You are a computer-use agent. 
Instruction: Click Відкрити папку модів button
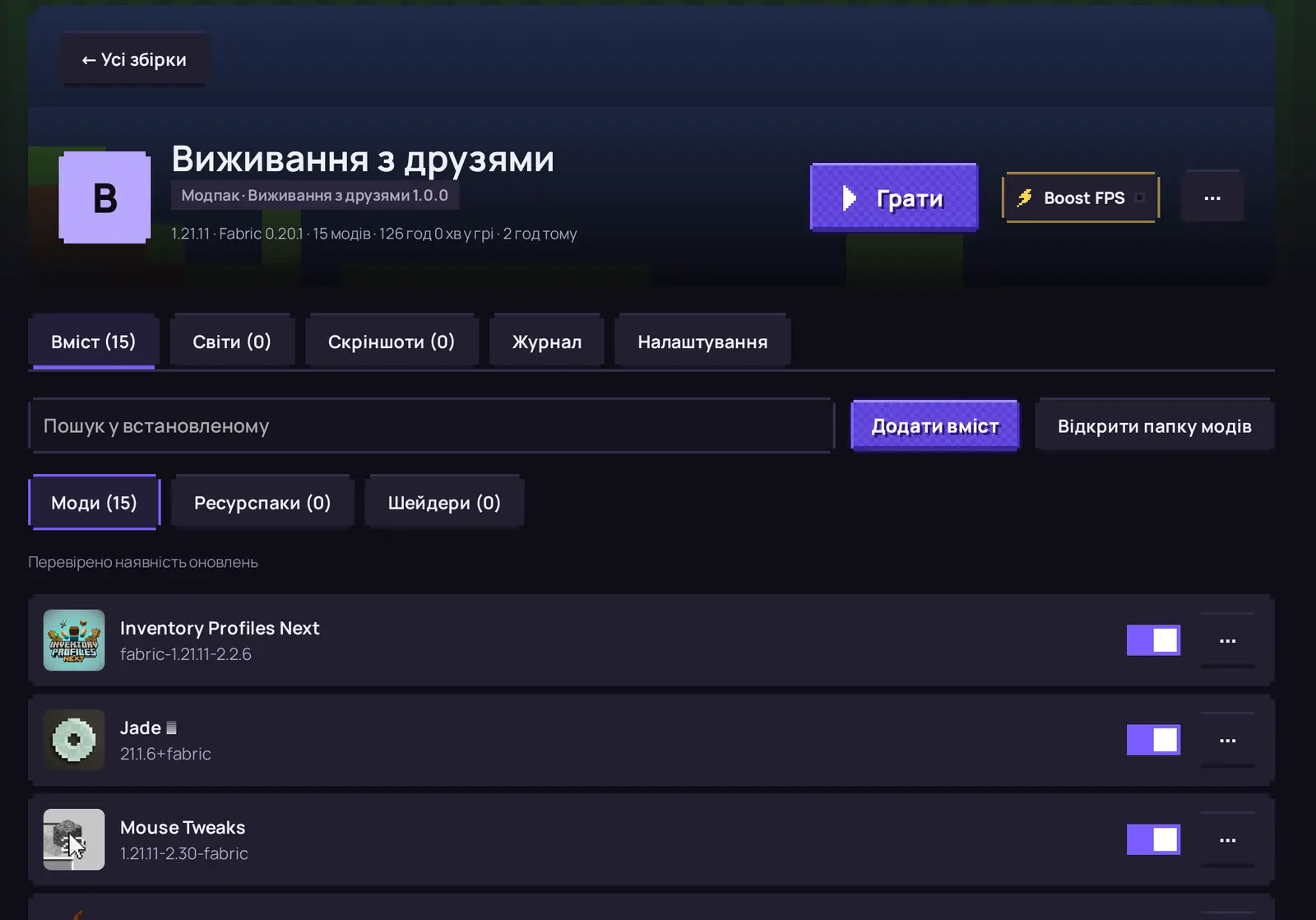1155,426
